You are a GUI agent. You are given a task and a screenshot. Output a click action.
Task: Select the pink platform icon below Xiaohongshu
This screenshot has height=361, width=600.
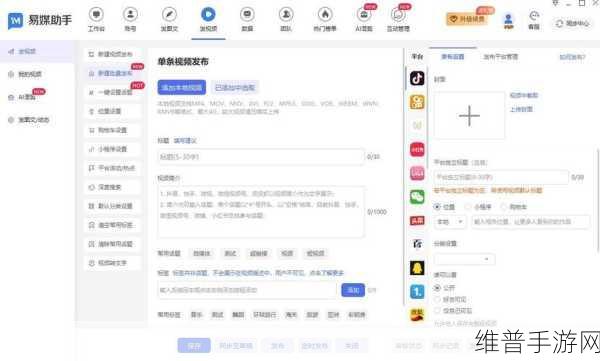pos(417,173)
